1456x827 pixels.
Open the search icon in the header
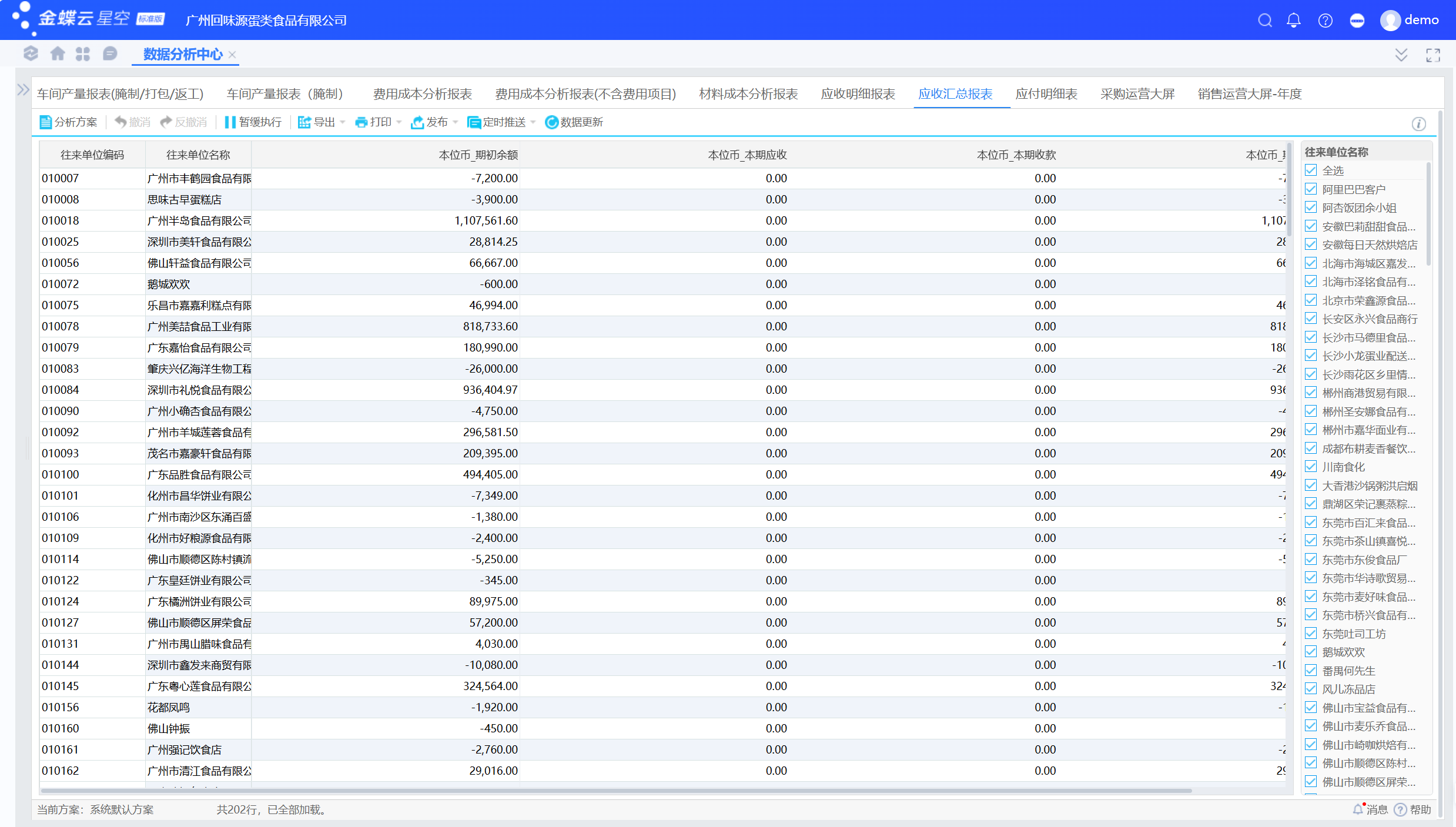click(1265, 21)
